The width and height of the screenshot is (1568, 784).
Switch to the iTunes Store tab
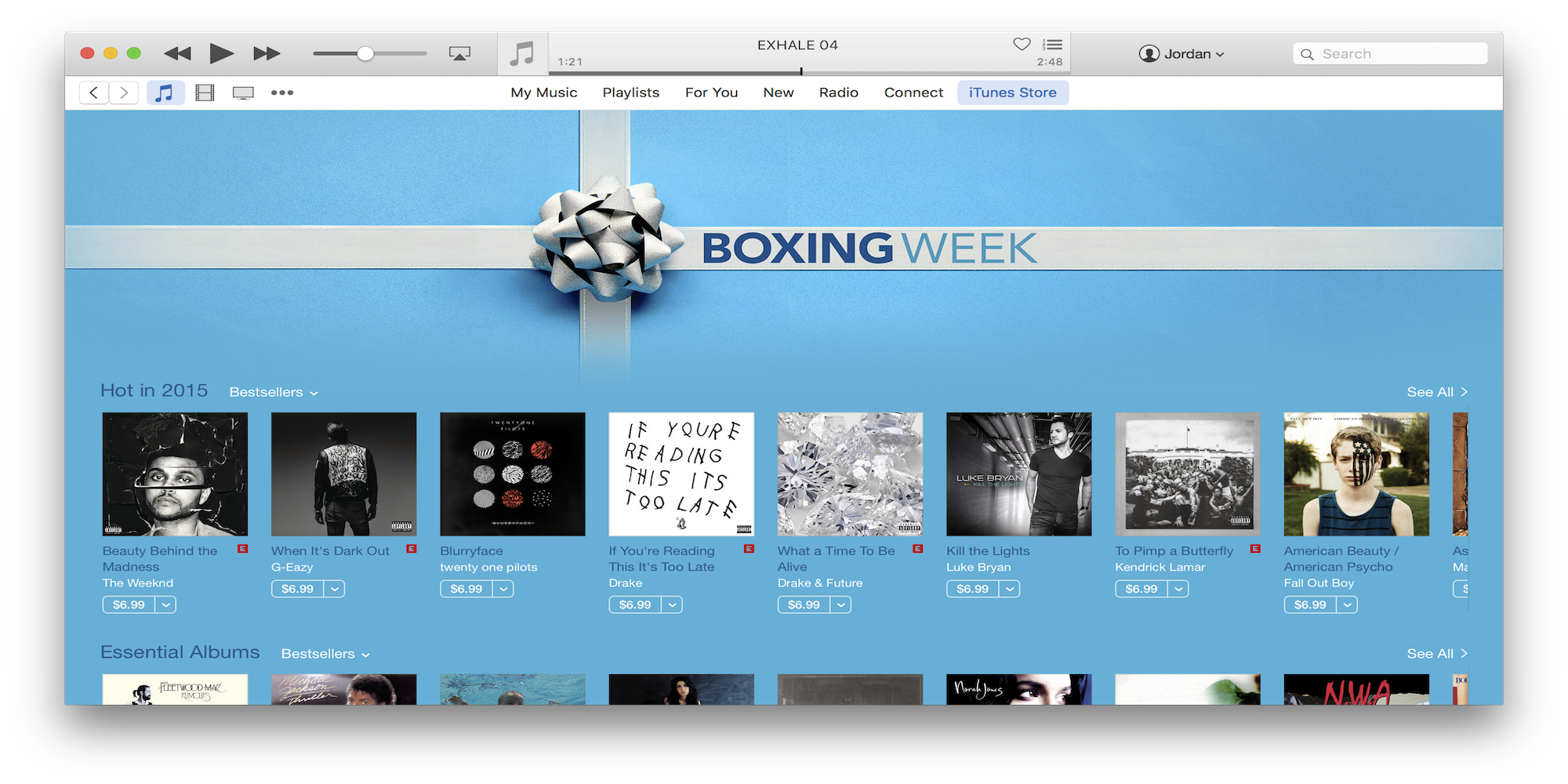point(1012,92)
